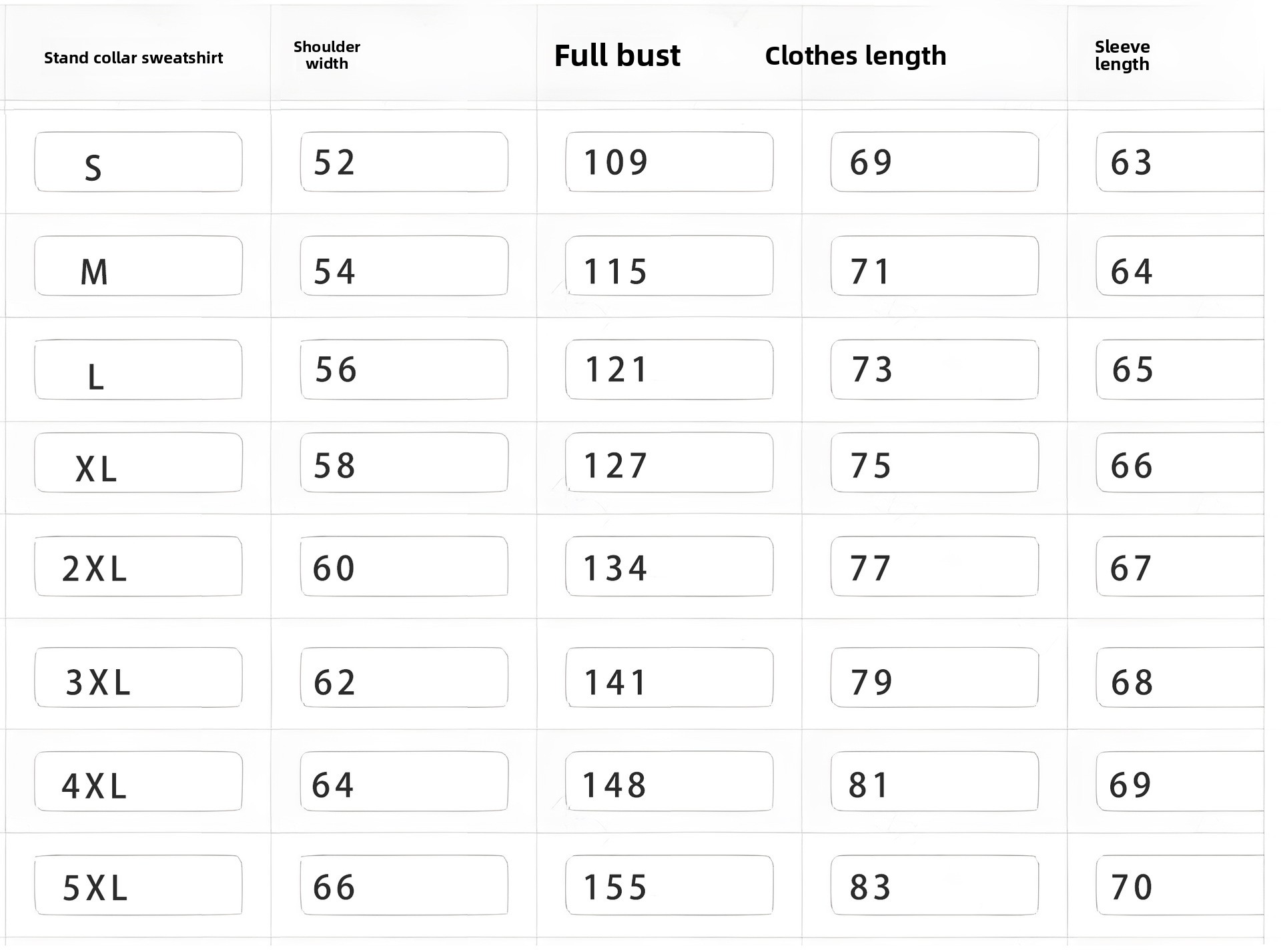Viewport: 1281px width, 952px height.
Task: Select the S size box
Action: 138,162
